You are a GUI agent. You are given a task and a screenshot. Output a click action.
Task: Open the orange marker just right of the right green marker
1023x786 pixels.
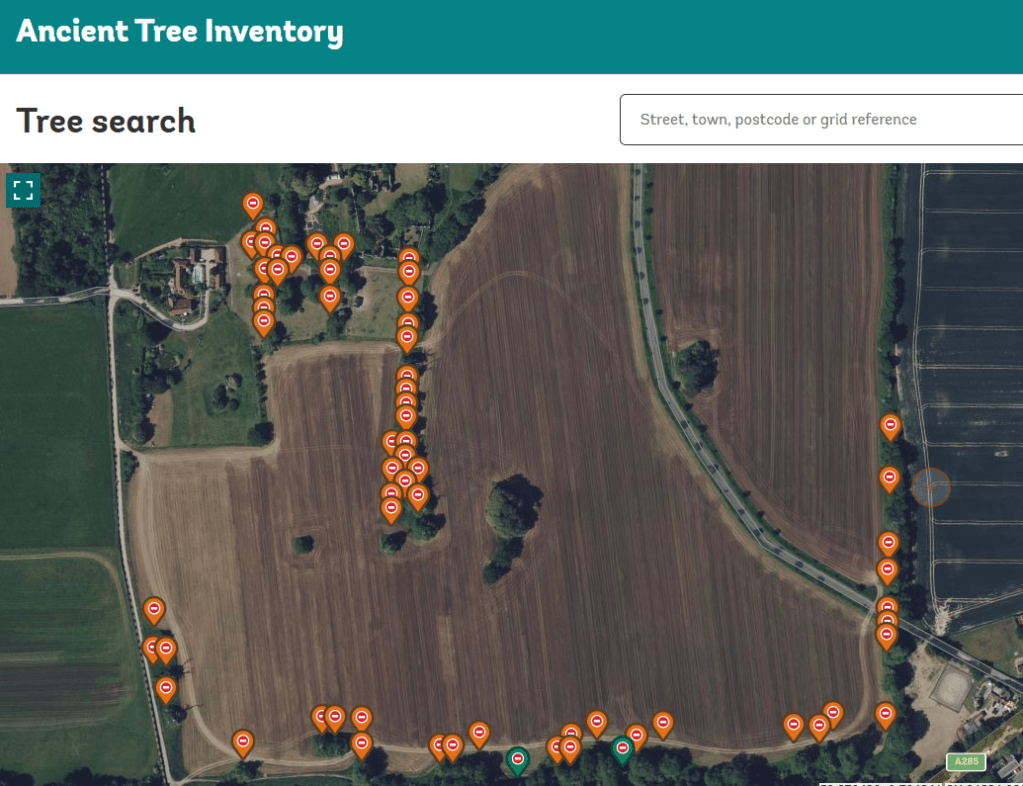[636, 736]
